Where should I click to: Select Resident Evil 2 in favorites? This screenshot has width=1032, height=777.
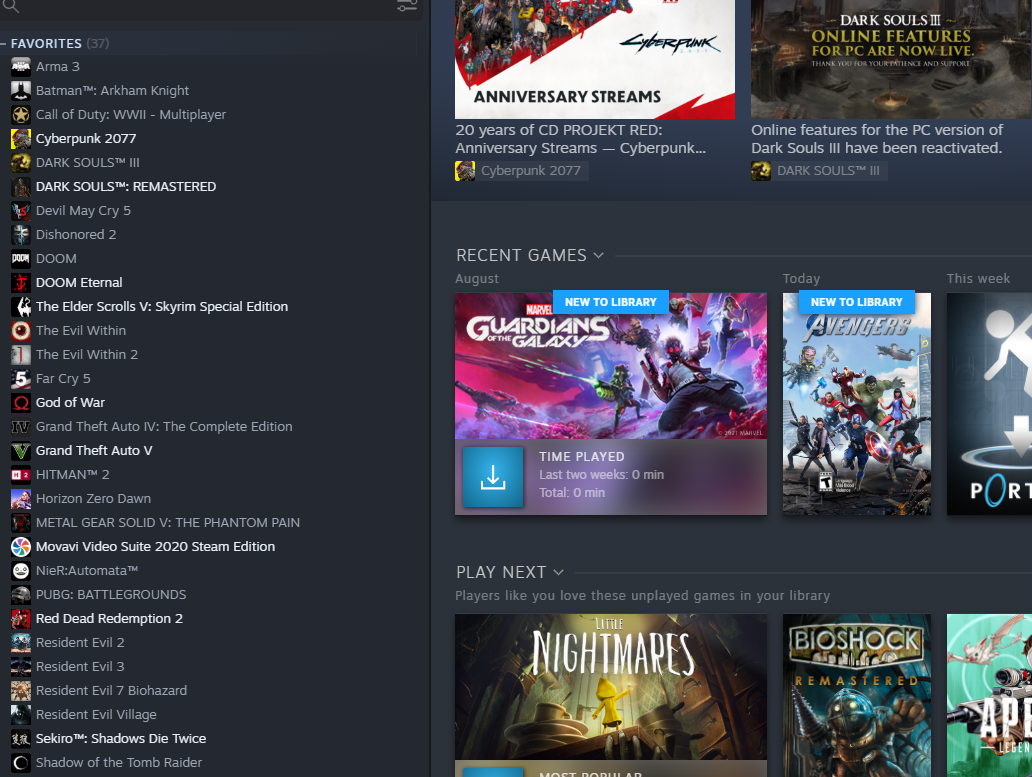point(80,643)
